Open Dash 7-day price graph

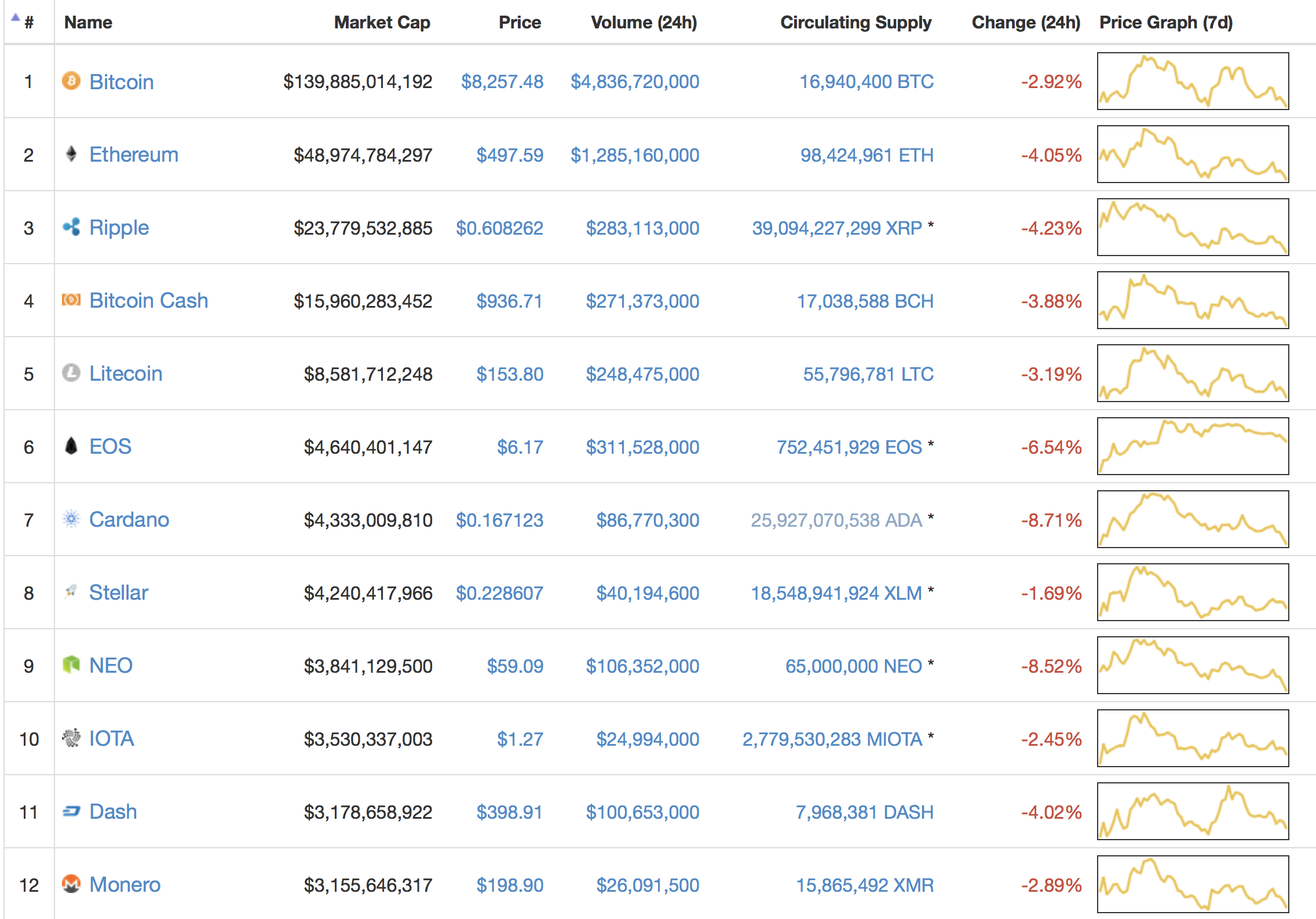tap(1193, 811)
